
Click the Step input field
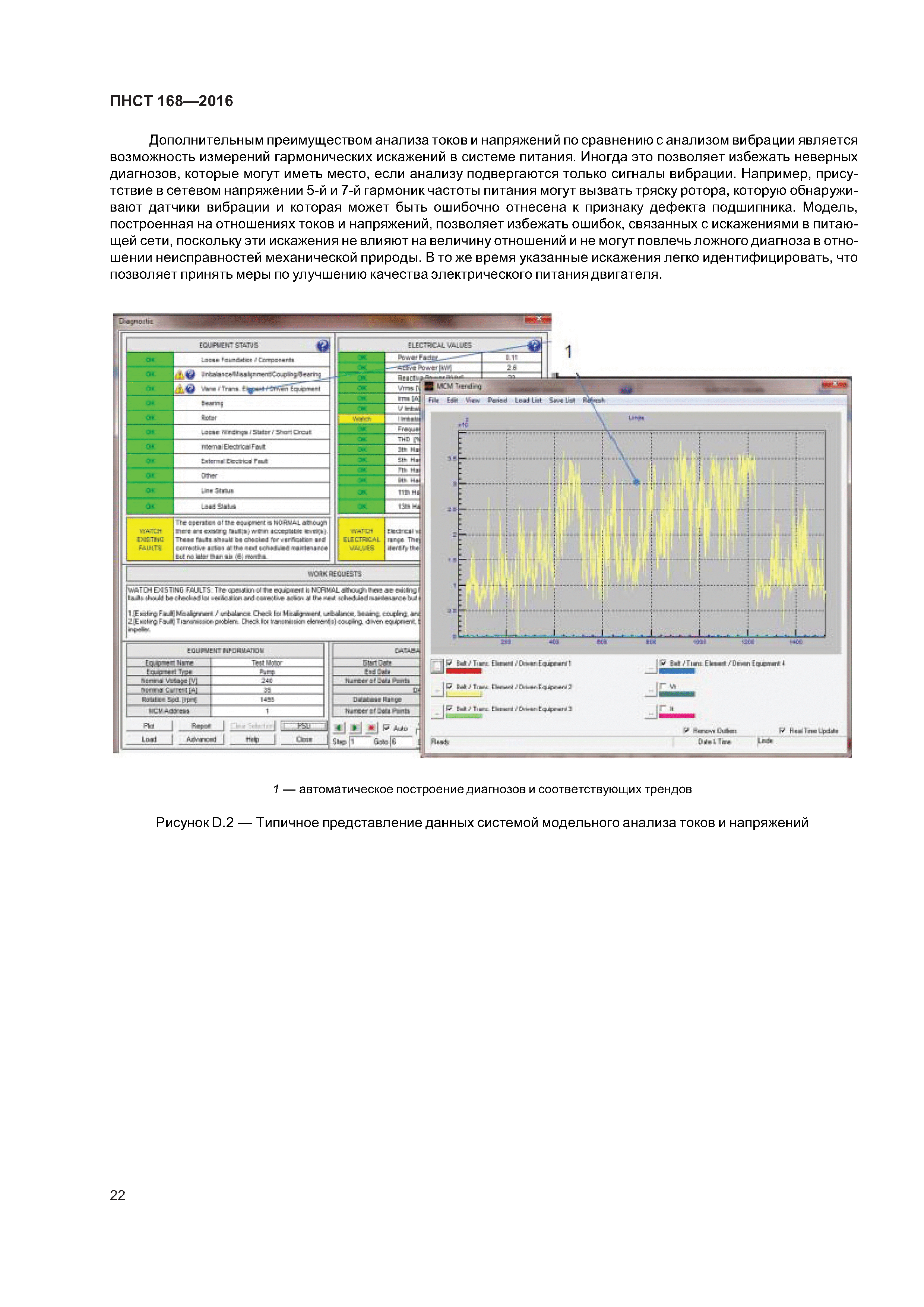[360, 741]
